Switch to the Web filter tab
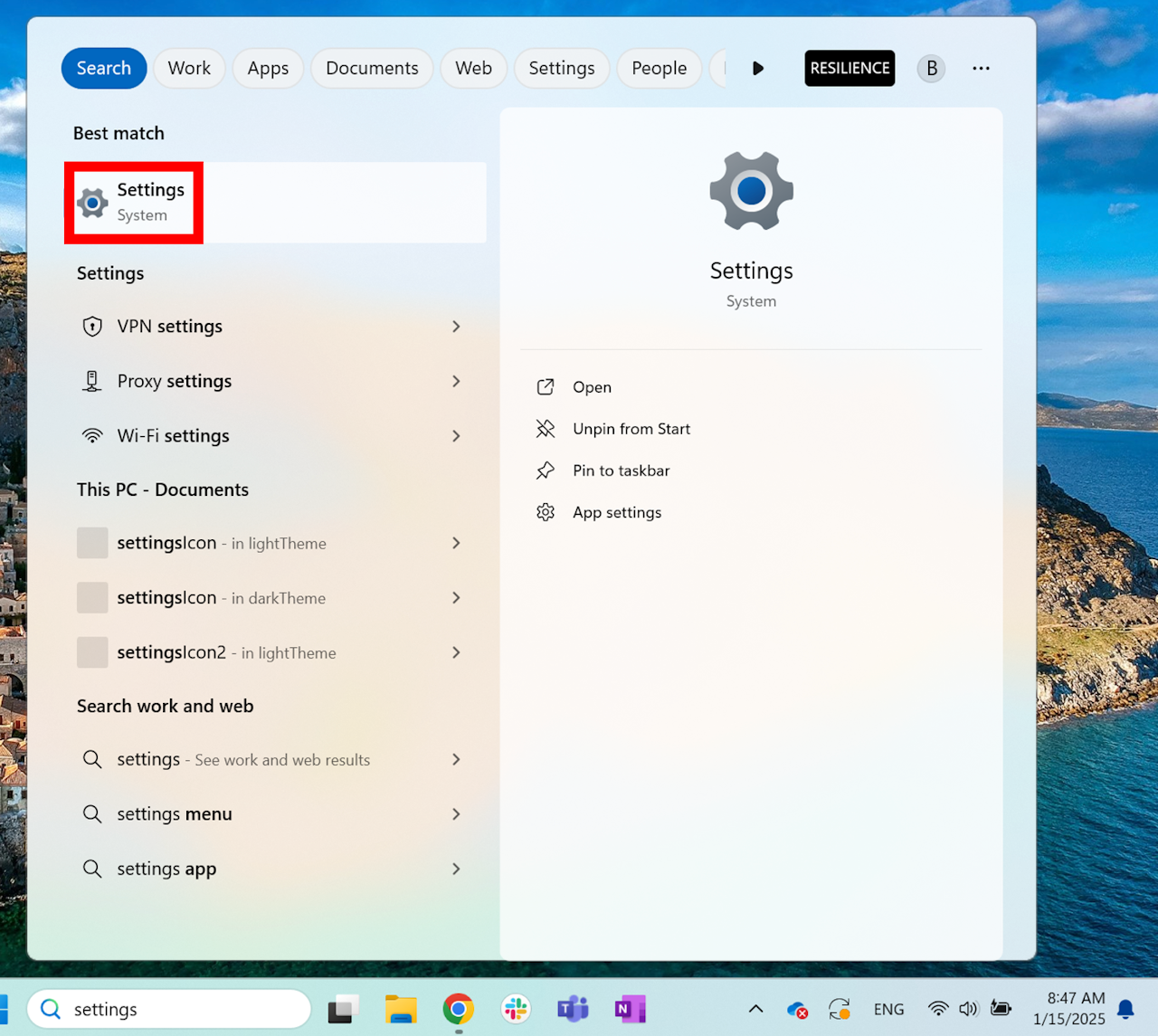The height and width of the screenshot is (1036, 1158). pos(474,68)
